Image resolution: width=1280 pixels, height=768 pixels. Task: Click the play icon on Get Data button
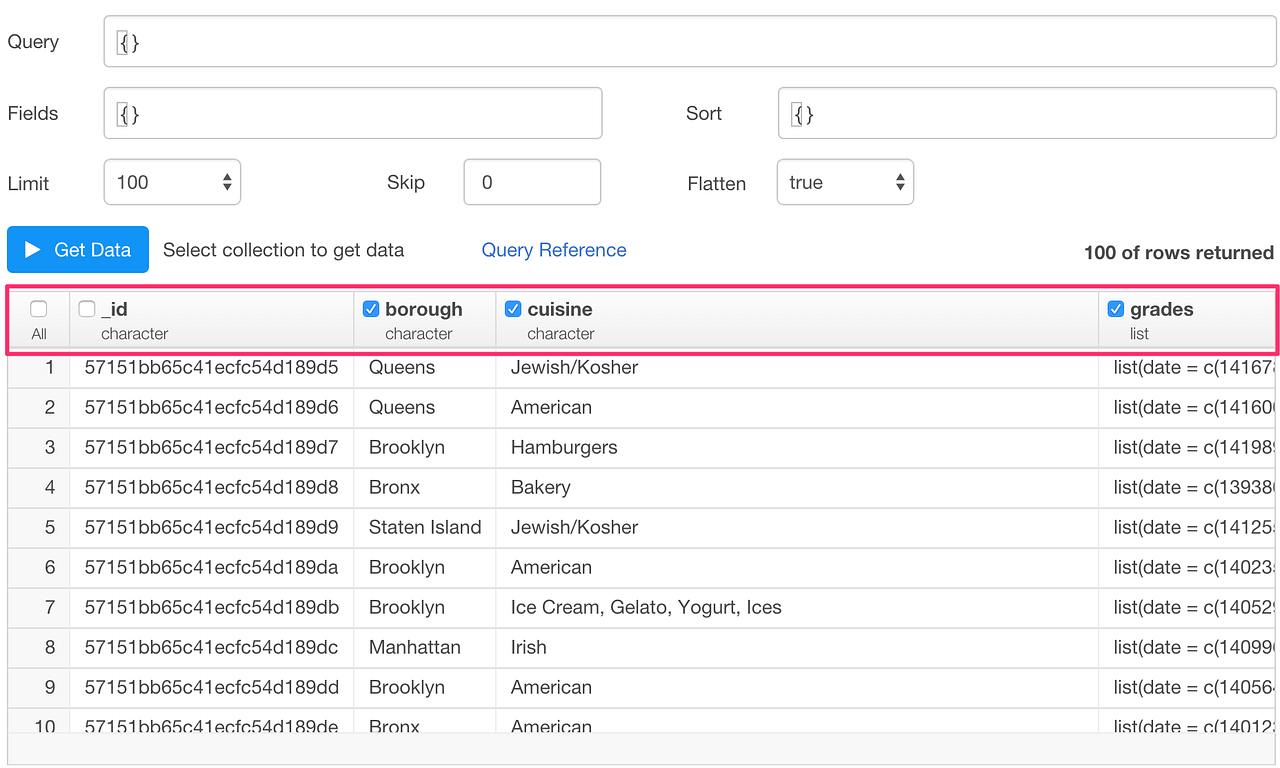pyautogui.click(x=31, y=249)
